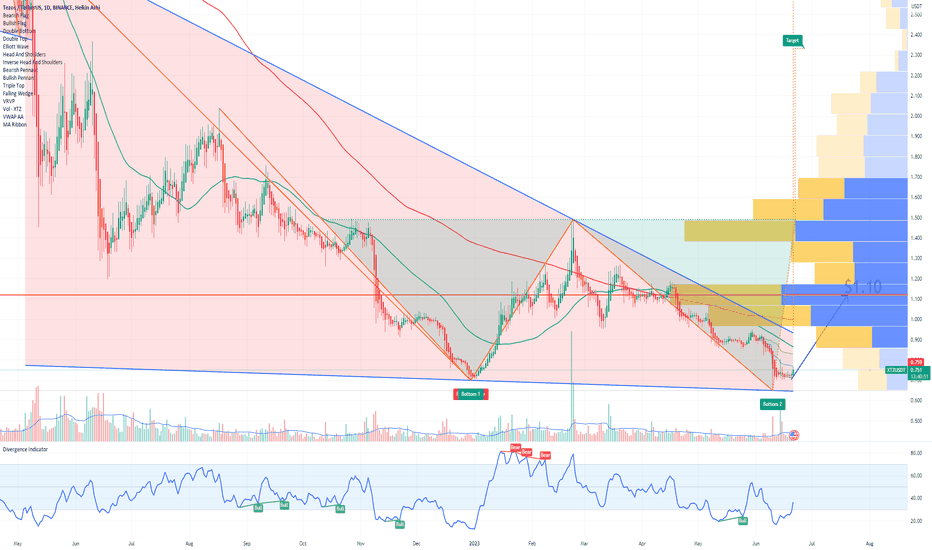Click the 80.00 RSI scale value
The image size is (932, 550).
(x=916, y=453)
